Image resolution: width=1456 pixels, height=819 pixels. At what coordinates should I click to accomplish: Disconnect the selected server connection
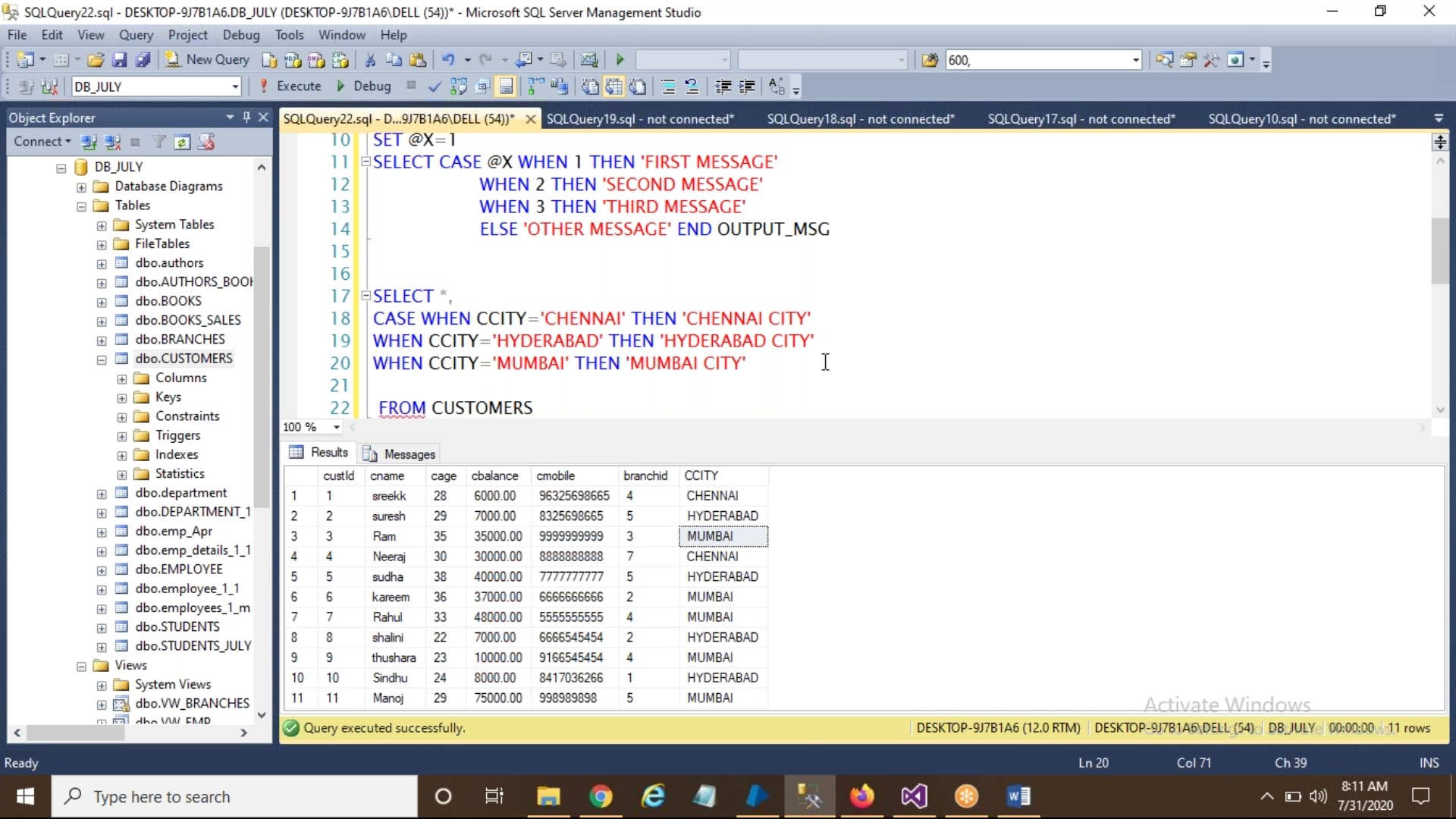point(114,142)
